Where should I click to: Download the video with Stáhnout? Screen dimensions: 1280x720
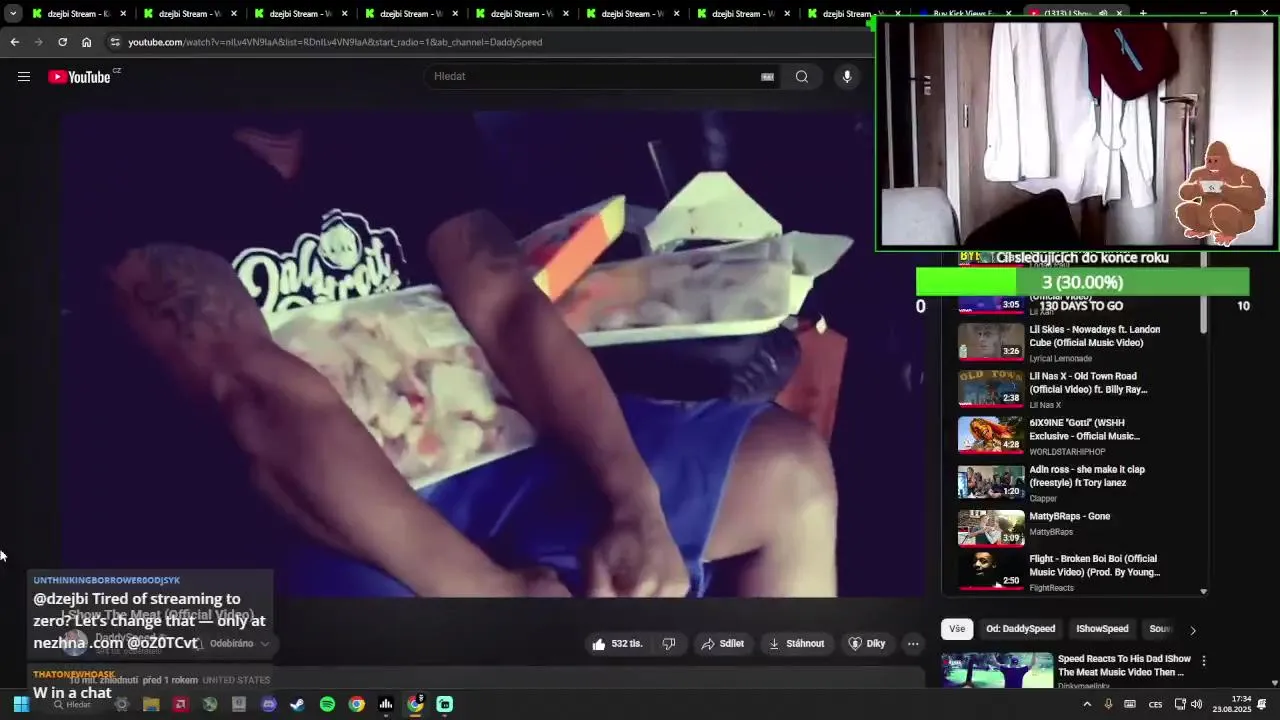click(797, 644)
